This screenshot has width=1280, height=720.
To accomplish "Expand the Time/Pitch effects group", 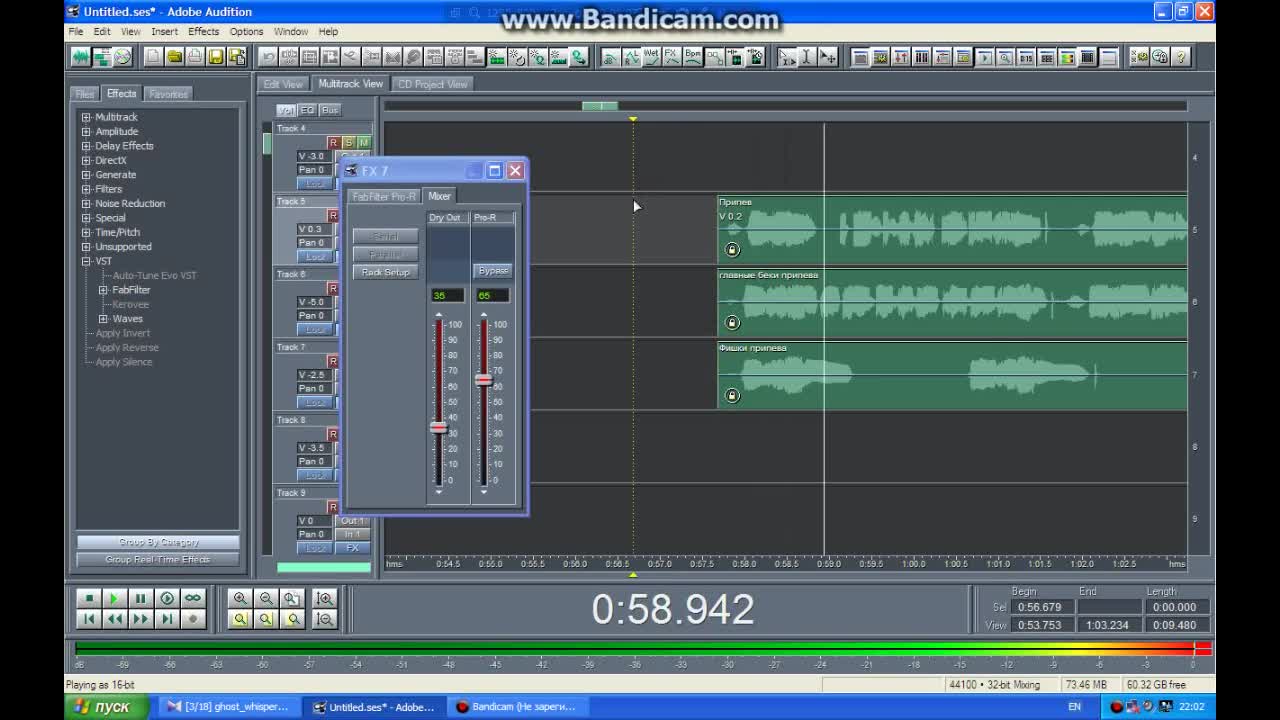I will tap(86, 232).
